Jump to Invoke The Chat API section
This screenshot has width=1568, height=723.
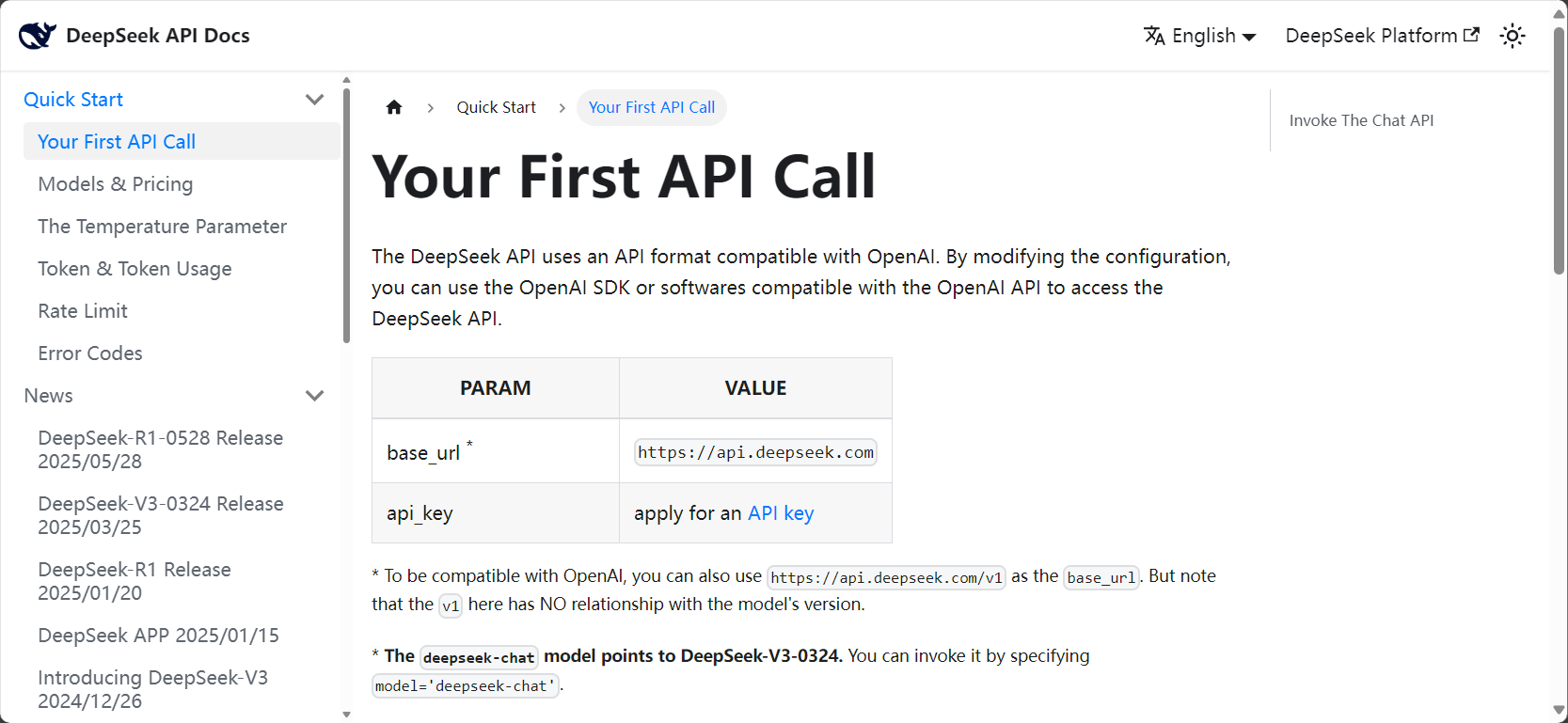point(1361,120)
